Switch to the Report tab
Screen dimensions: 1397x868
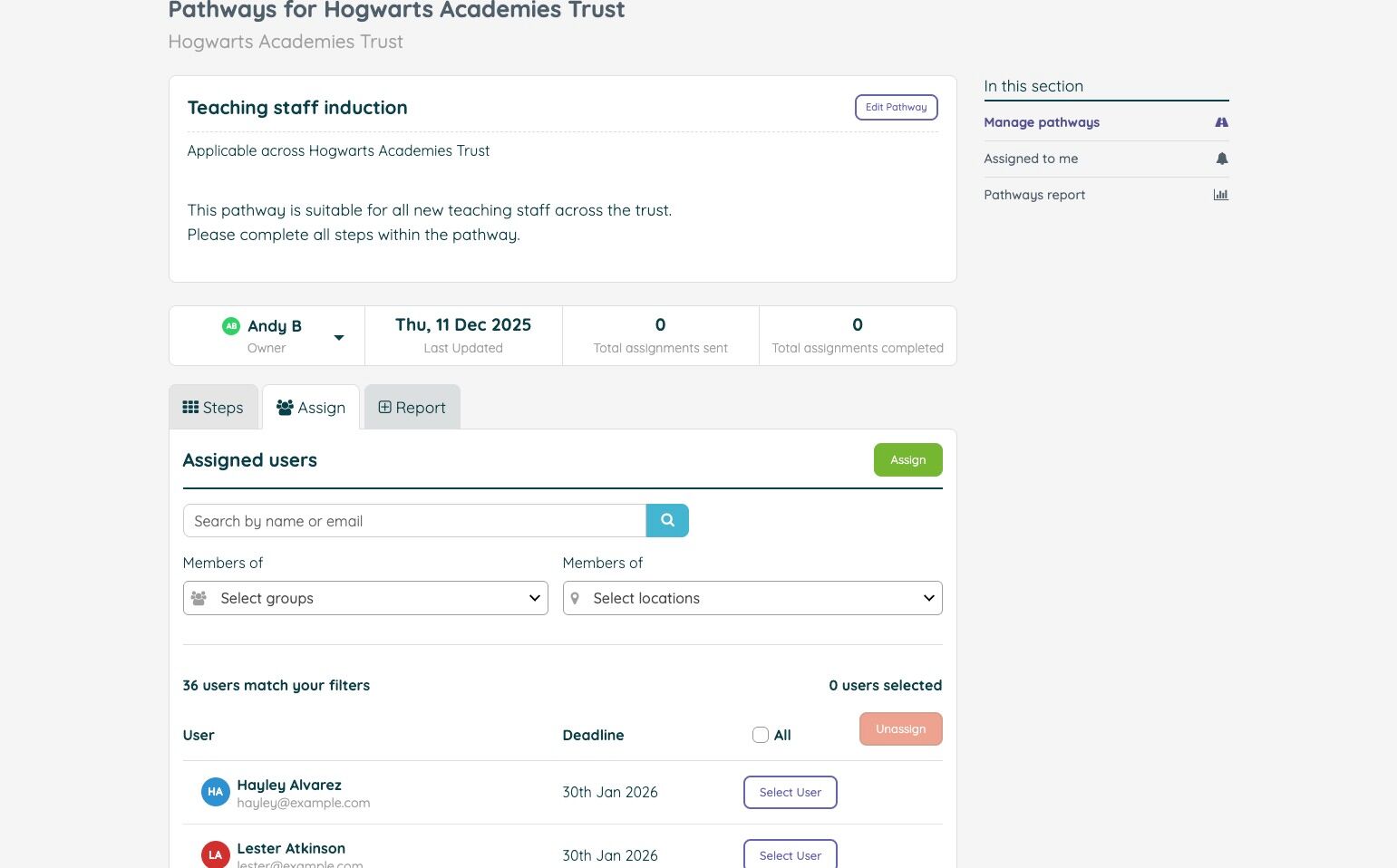pos(412,408)
